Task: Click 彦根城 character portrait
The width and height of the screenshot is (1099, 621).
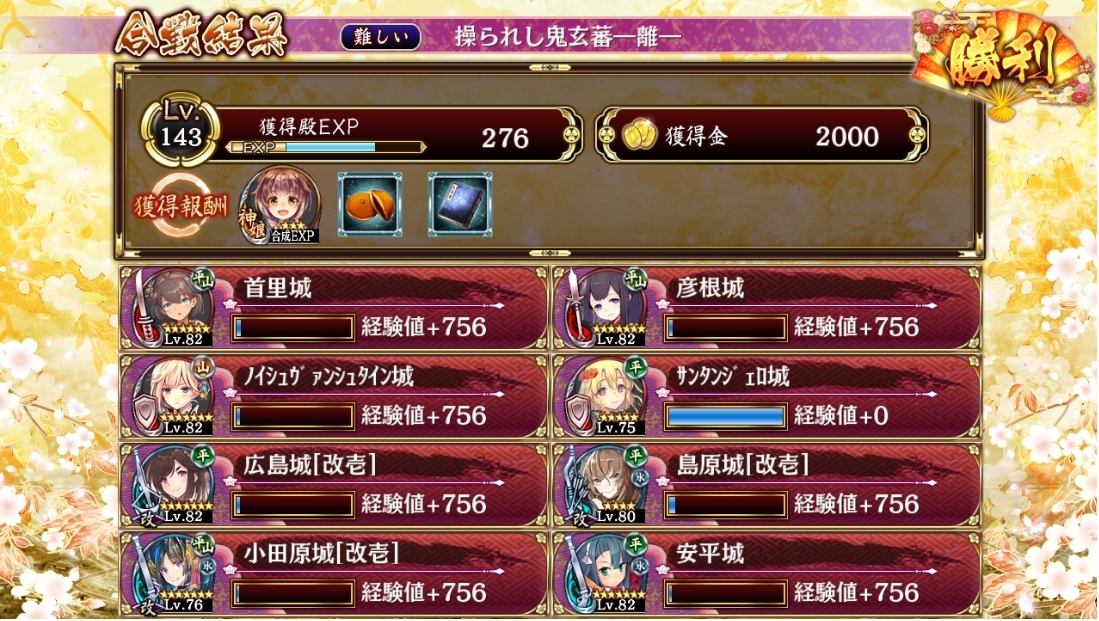Action: click(x=611, y=307)
